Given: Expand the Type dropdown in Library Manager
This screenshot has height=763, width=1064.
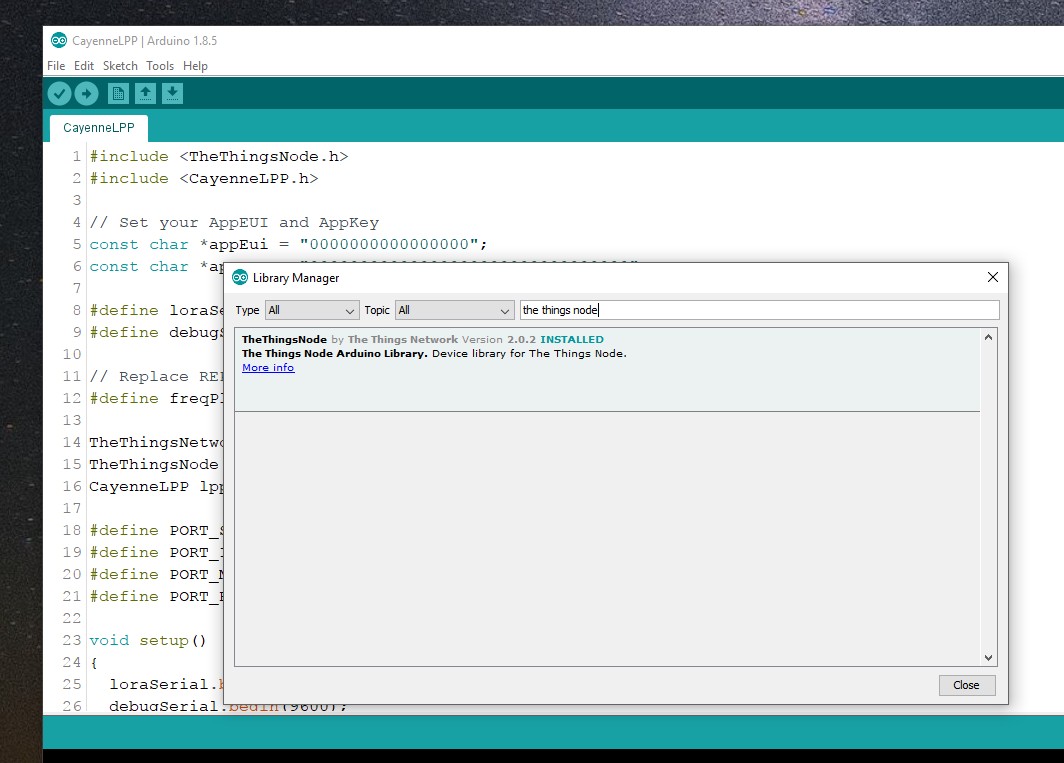Looking at the screenshot, I should click(x=312, y=310).
